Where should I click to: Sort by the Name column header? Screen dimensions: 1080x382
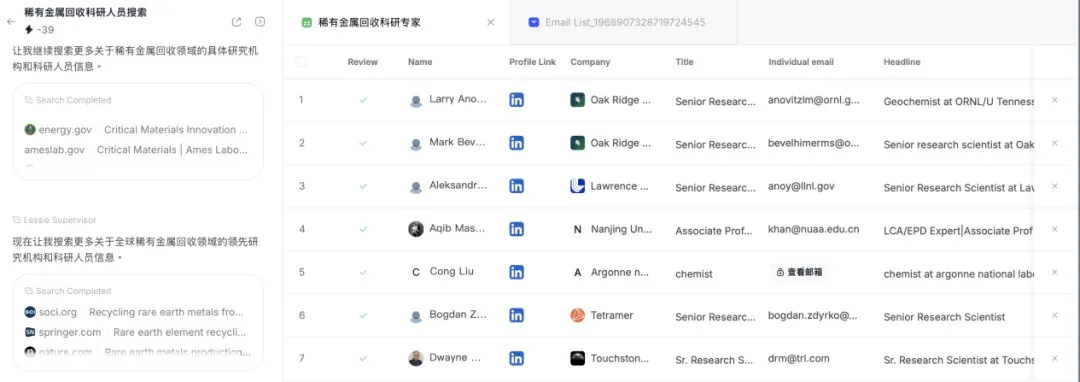pos(420,62)
